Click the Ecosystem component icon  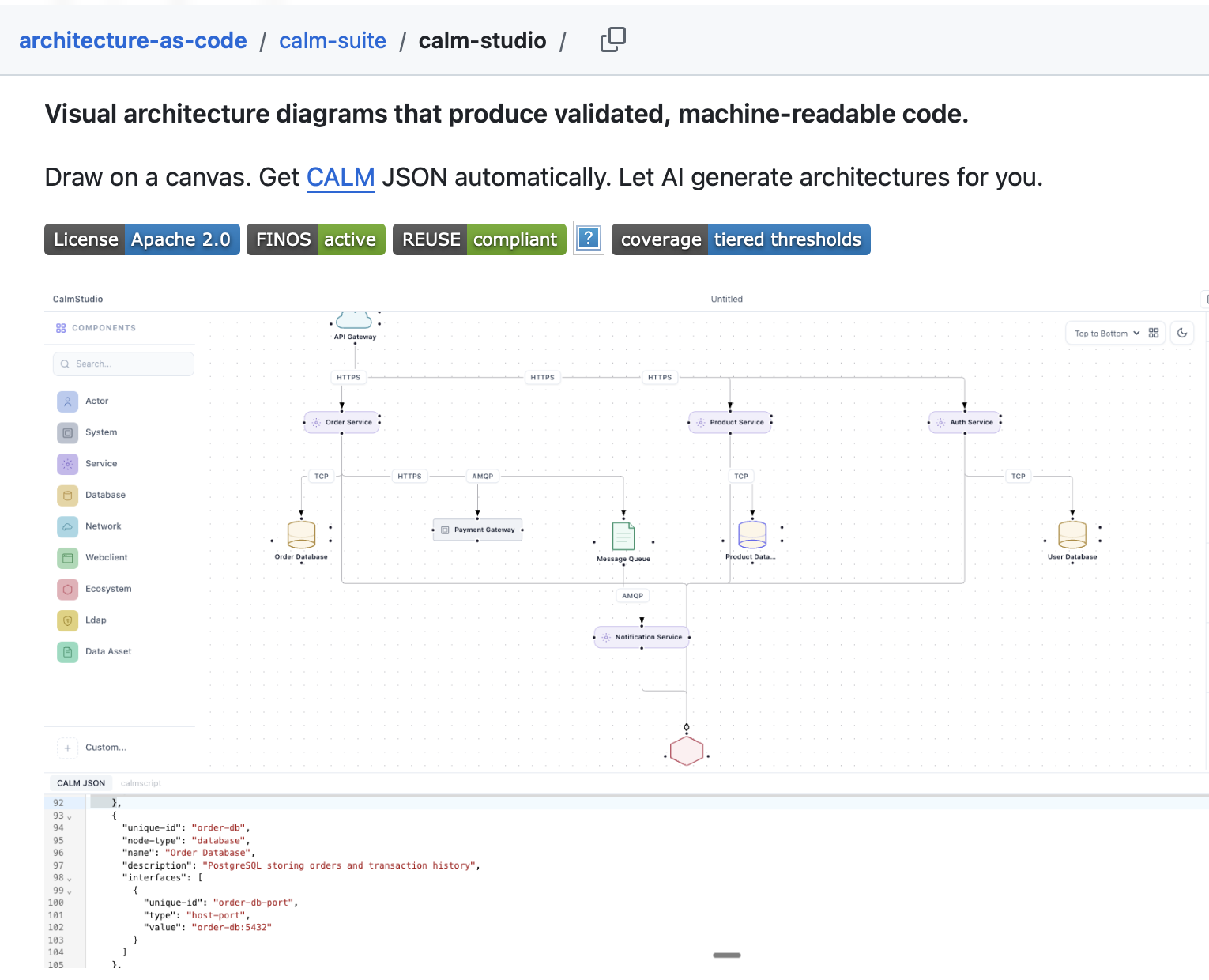pyautogui.click(x=68, y=590)
